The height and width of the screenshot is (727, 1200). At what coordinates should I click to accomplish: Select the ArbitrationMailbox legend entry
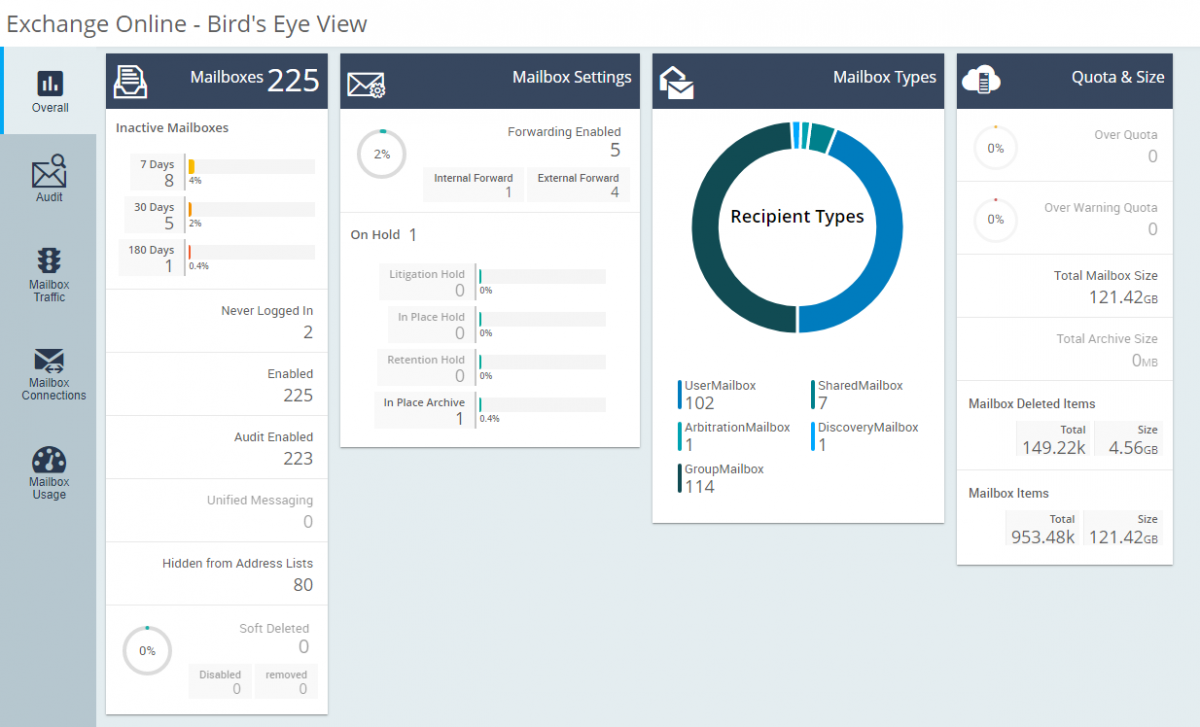[734, 437]
